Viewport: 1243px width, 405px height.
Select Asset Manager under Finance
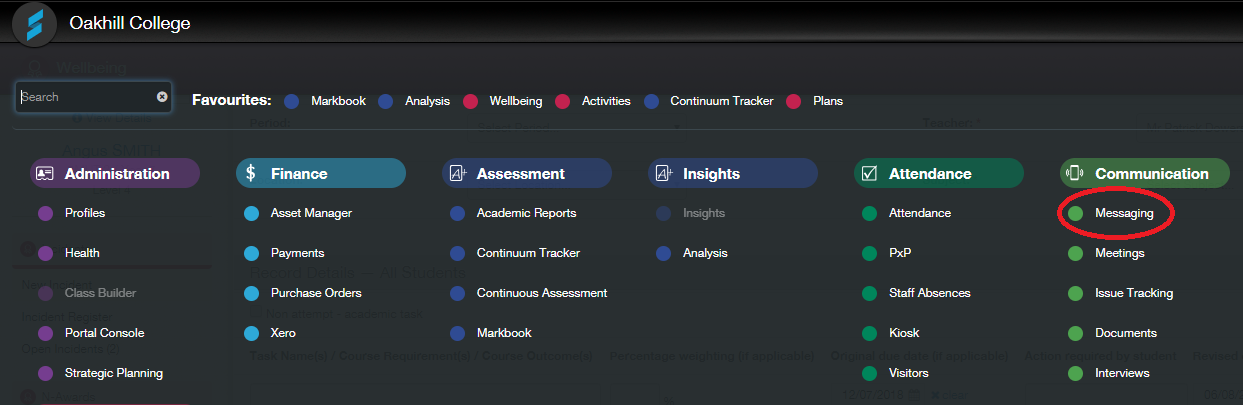[x=311, y=213]
